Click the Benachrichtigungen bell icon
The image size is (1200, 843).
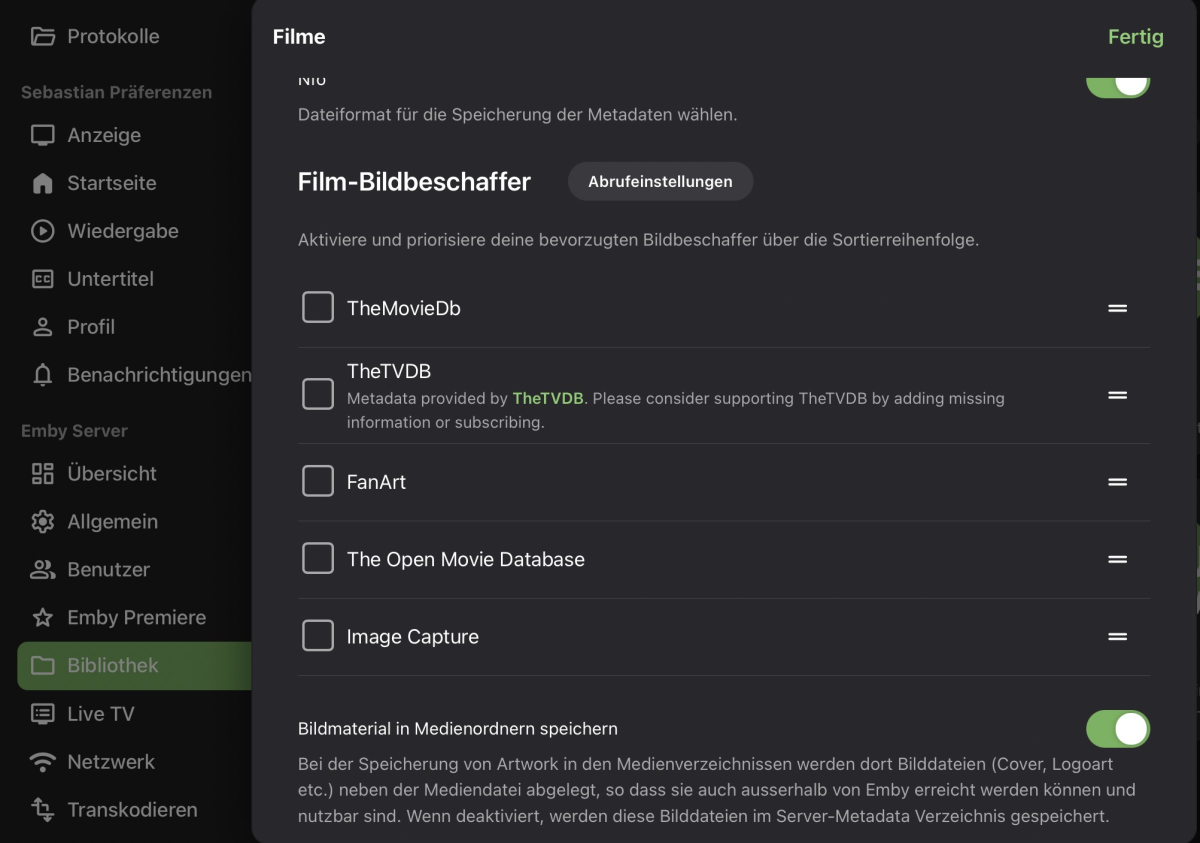pos(42,375)
